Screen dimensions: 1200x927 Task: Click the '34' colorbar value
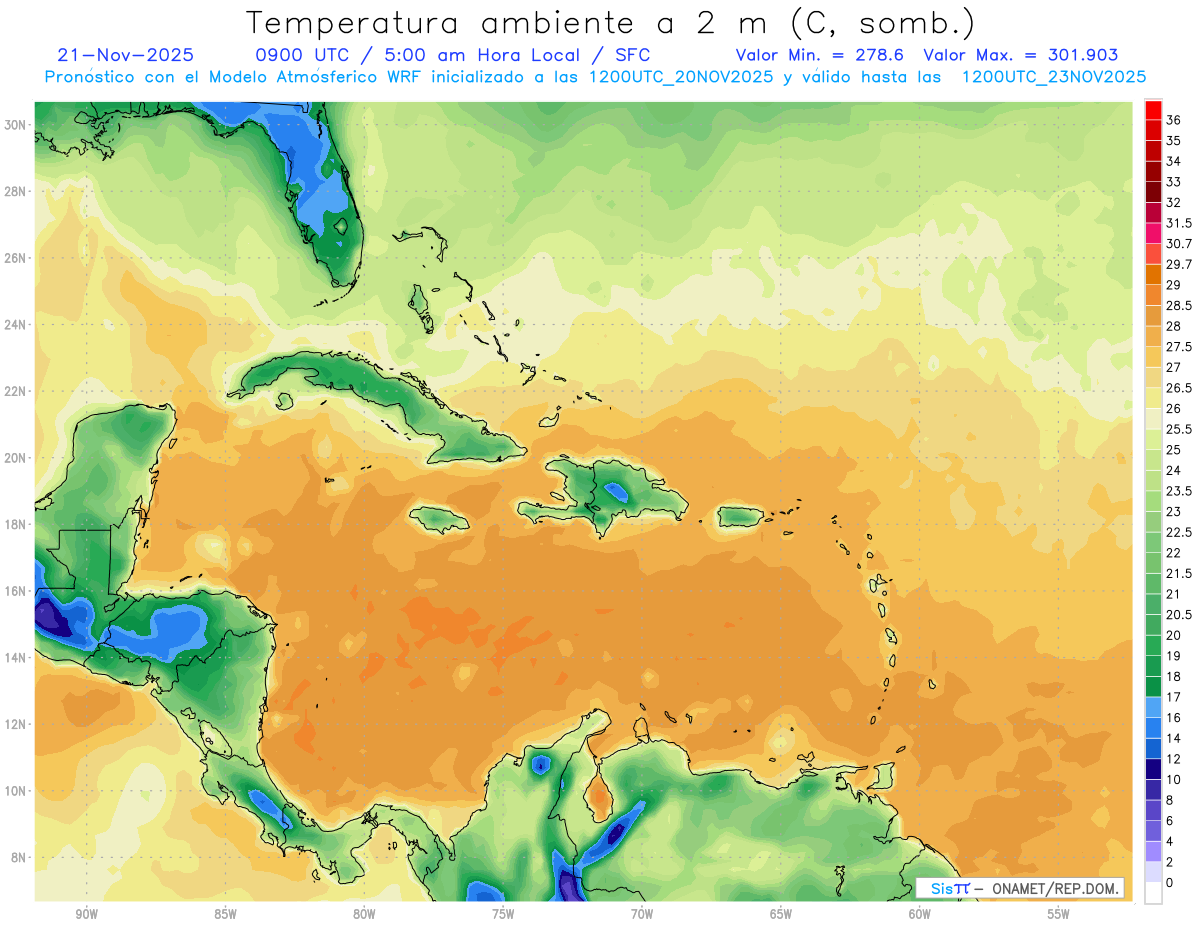(x=1173, y=162)
